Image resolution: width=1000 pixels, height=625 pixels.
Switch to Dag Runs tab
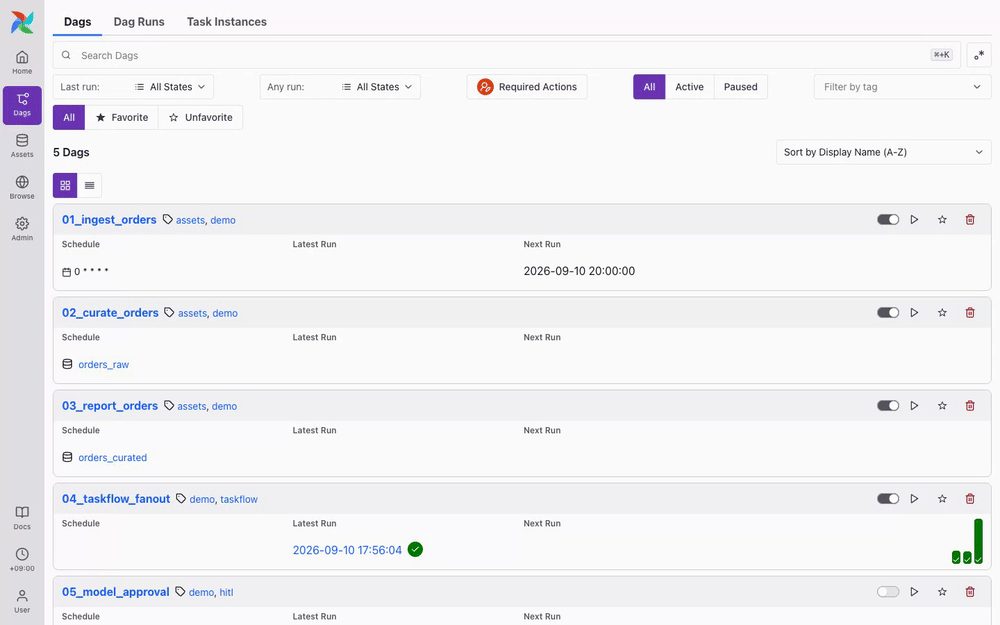pyautogui.click(x=139, y=22)
